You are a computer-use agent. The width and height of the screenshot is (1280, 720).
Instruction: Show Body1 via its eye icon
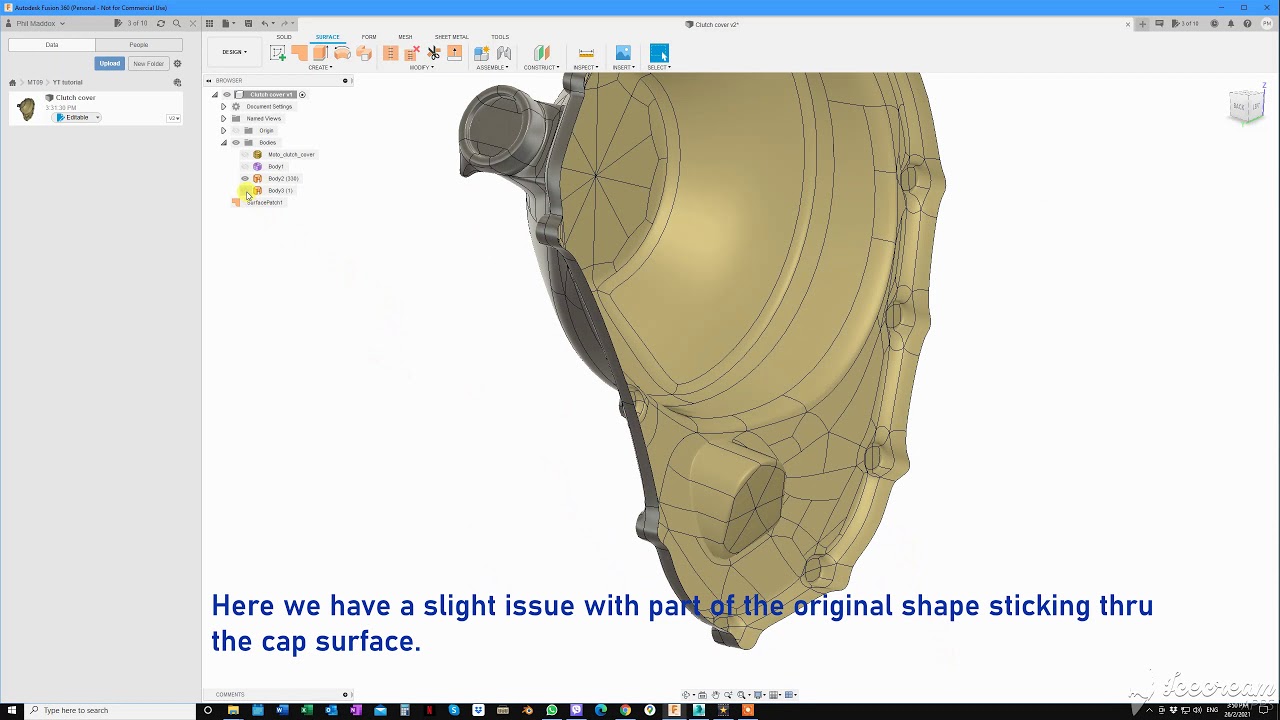click(x=245, y=166)
